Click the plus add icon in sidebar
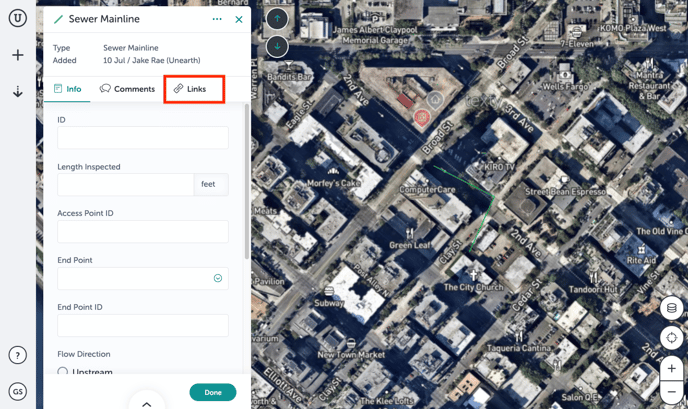This screenshot has height=409, width=688. pos(18,55)
